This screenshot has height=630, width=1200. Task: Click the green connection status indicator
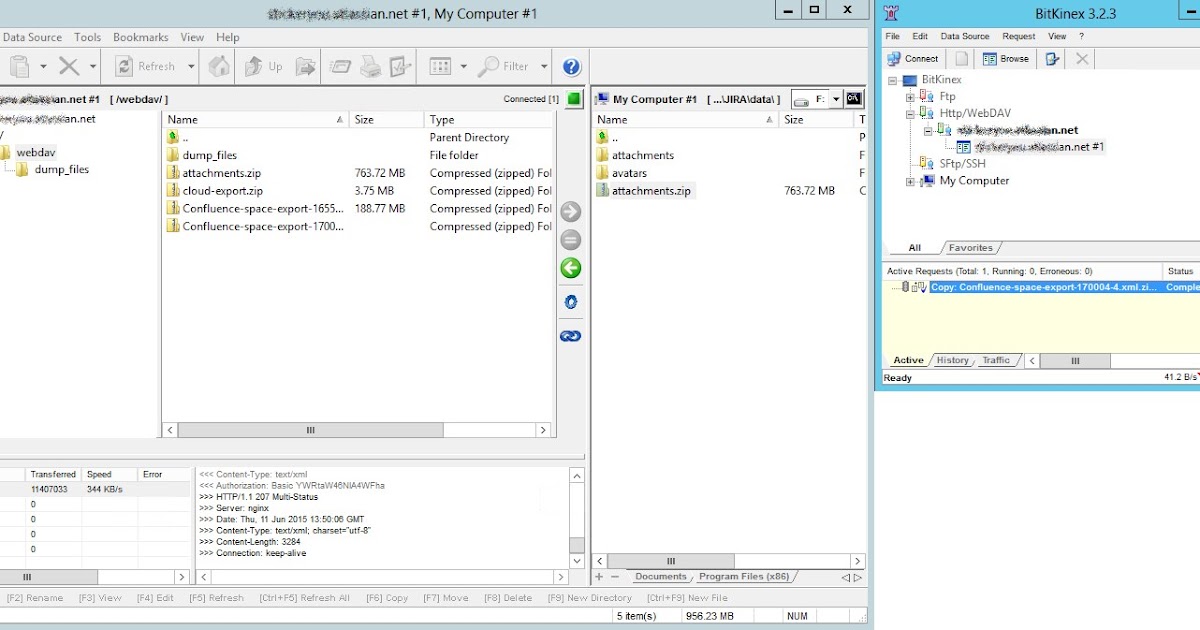[574, 98]
